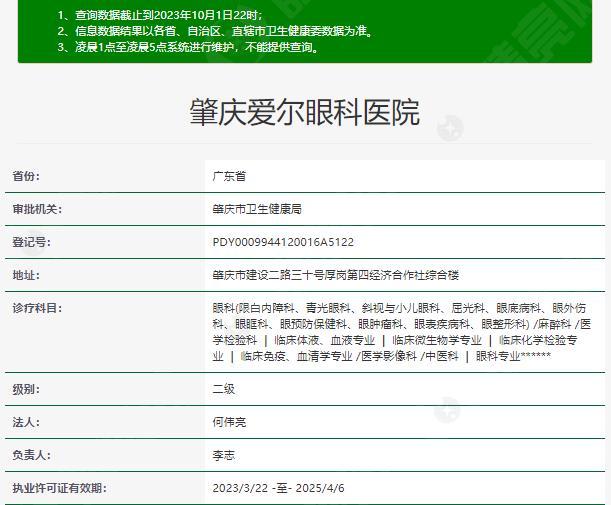Select the value 广东省
The image size is (611, 505).
click(x=229, y=176)
